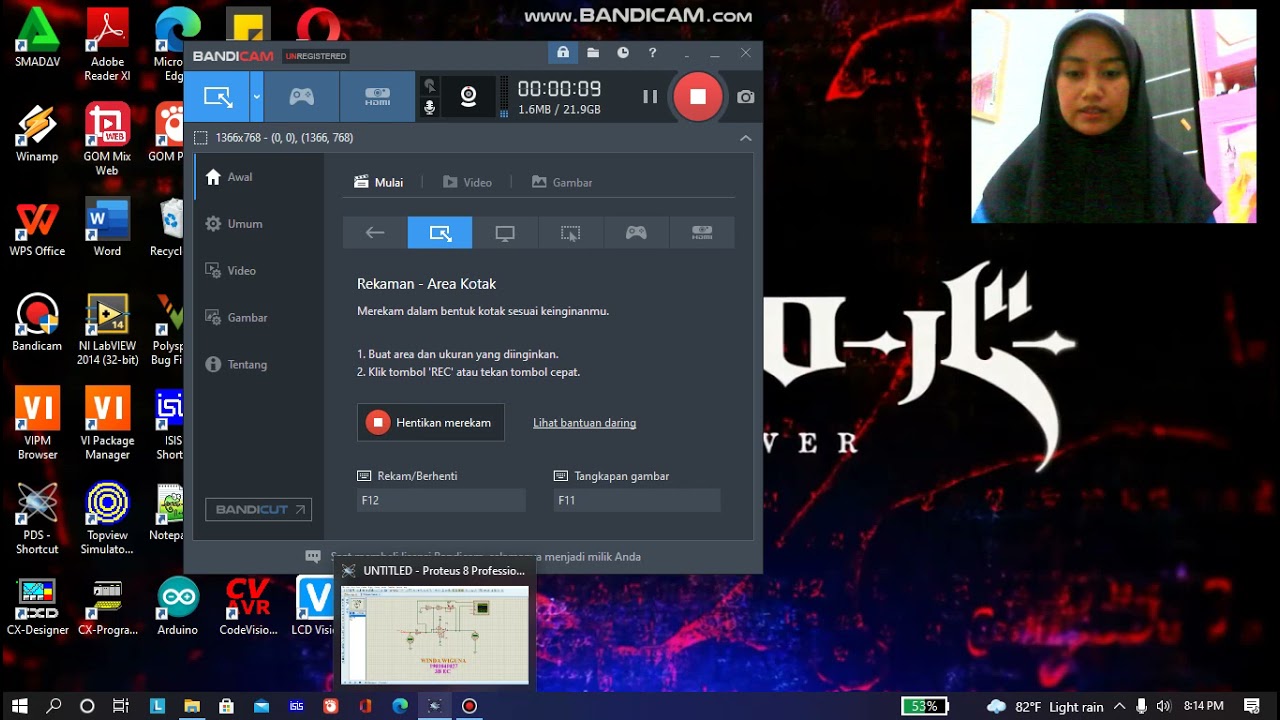Image resolution: width=1280 pixels, height=720 pixels.
Task: Open Bandicam desktop shortcut
Action: coord(37,322)
